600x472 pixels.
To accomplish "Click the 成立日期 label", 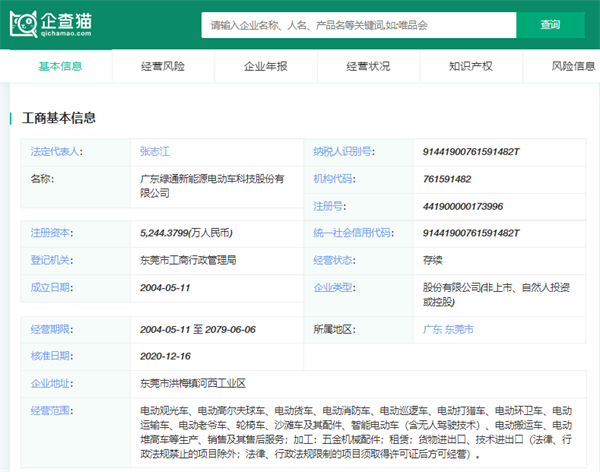I will [52, 287].
